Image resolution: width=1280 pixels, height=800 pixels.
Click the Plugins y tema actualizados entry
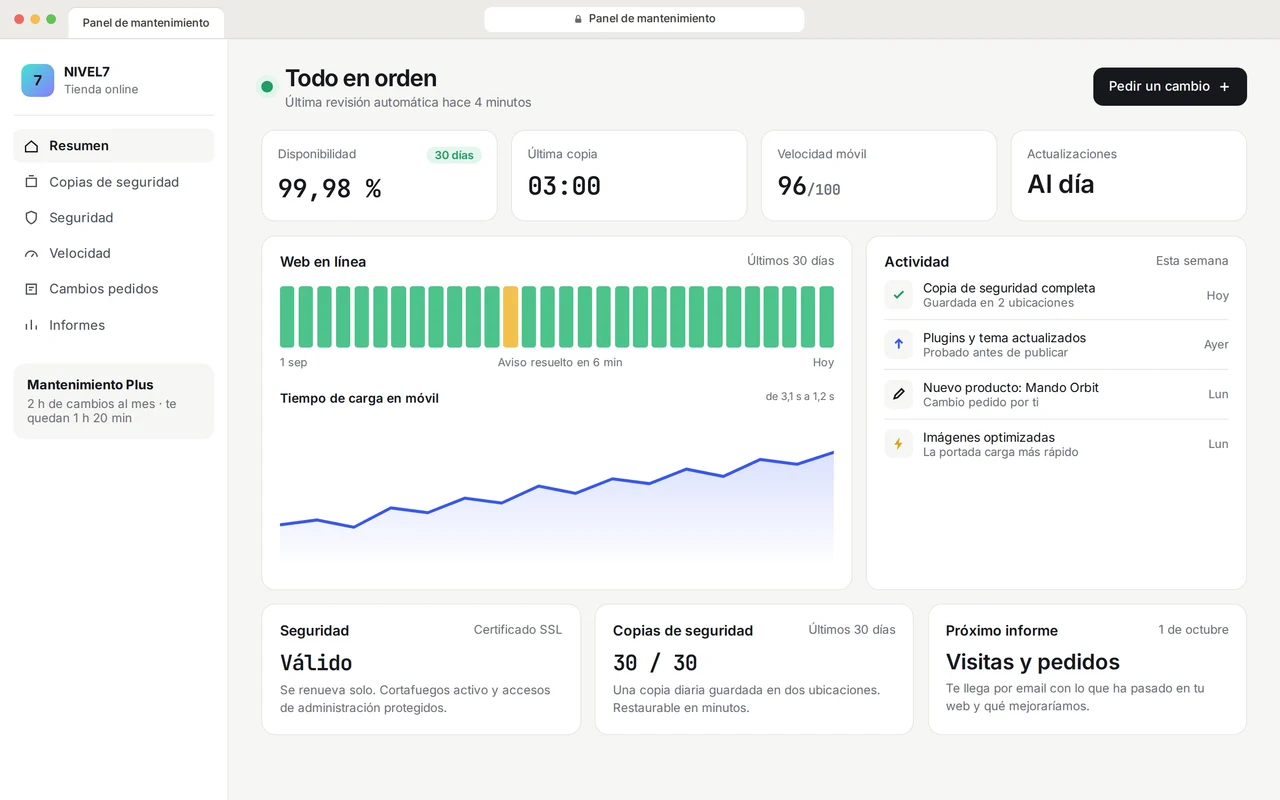(1056, 344)
